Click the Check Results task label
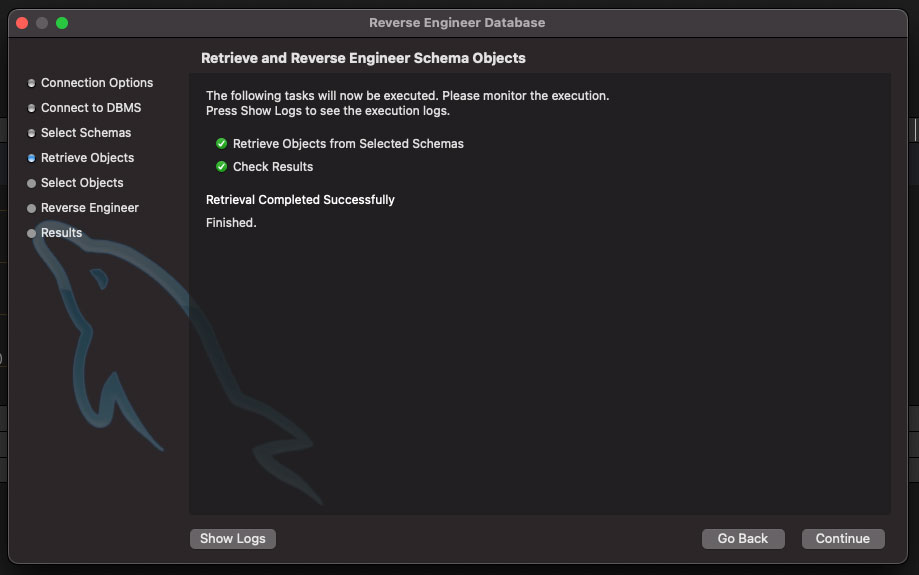Viewport: 919px width, 575px height. pyautogui.click(x=273, y=166)
